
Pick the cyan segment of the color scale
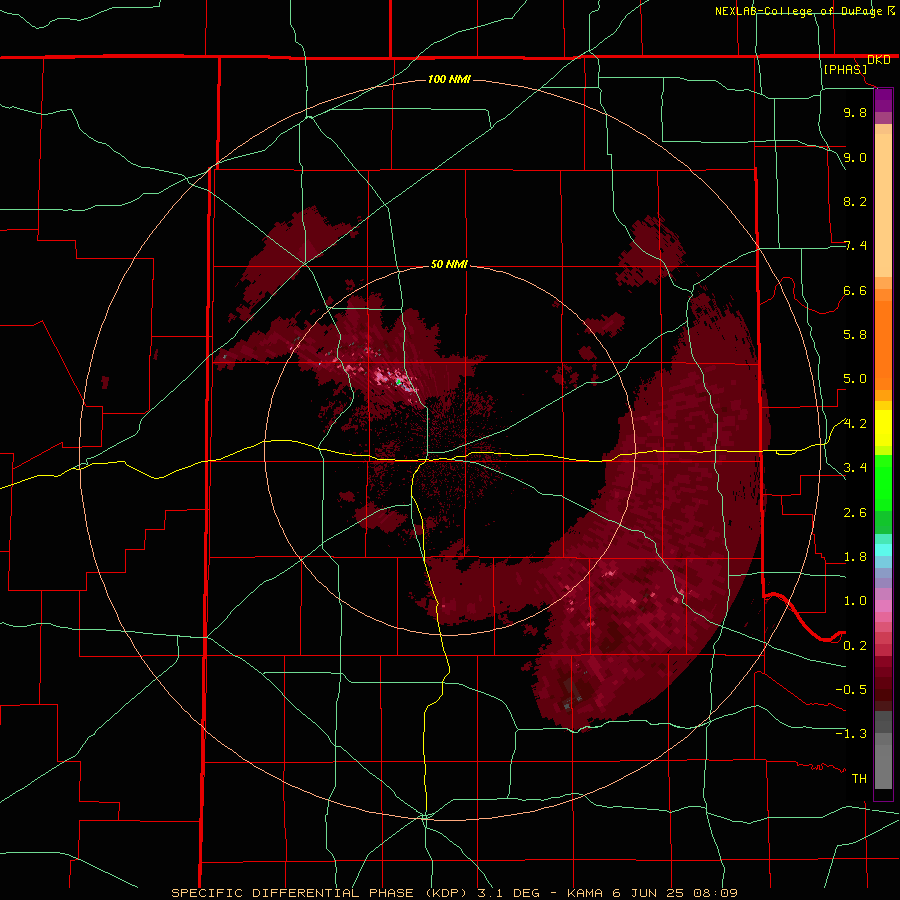[883, 550]
